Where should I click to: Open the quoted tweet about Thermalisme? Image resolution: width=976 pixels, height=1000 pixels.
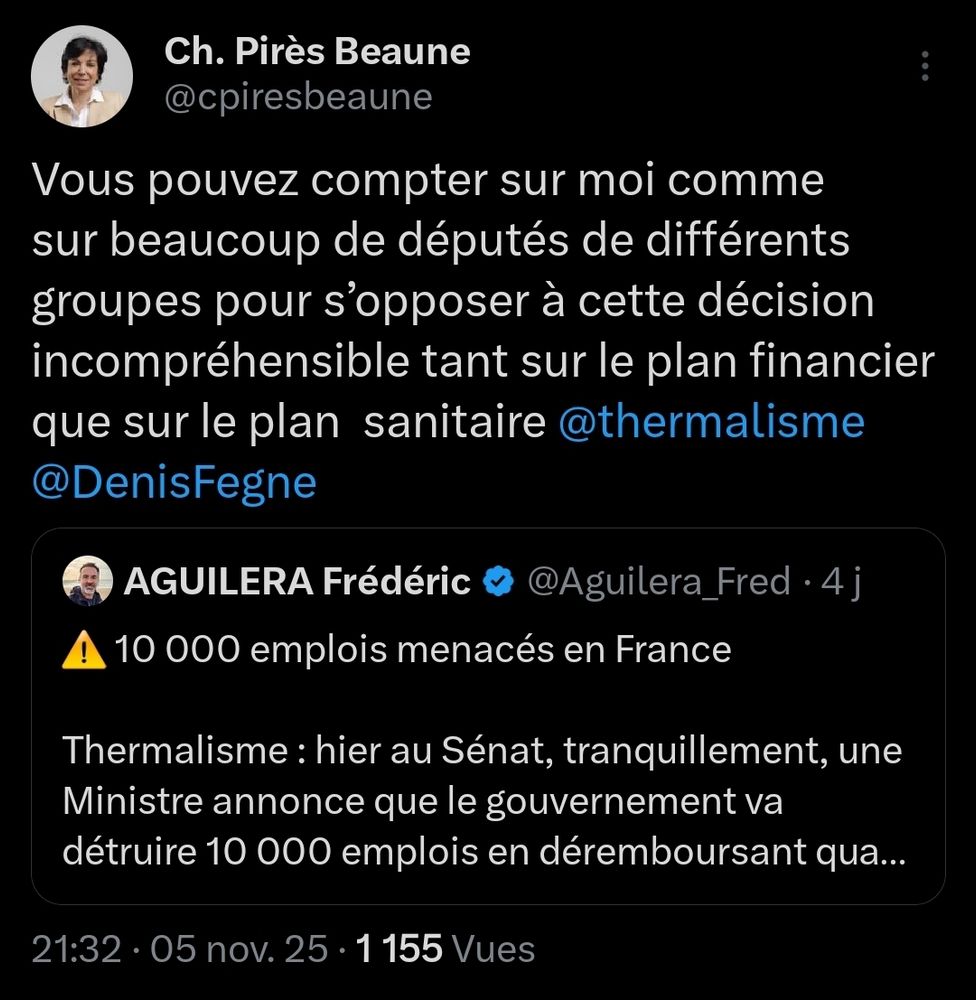click(488, 716)
